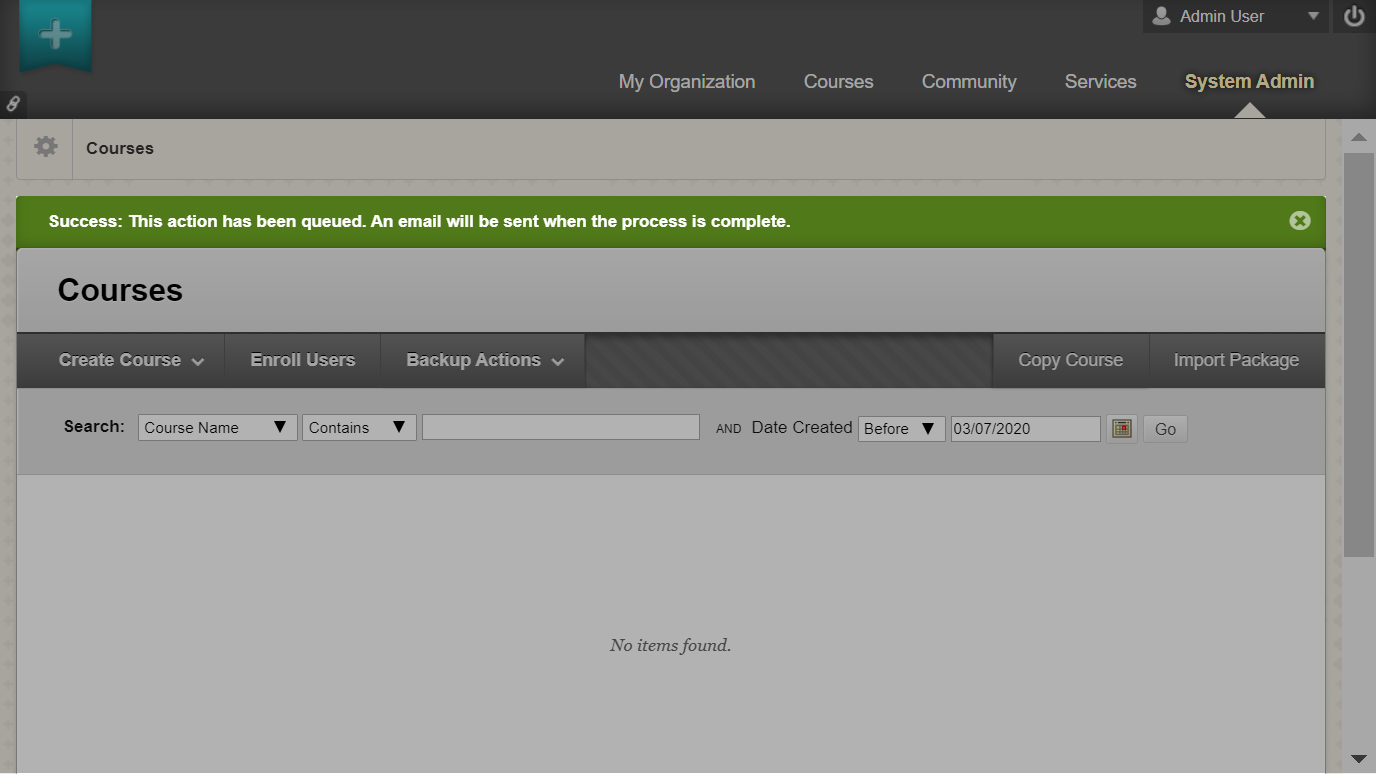Open the gear settings icon beside Courses breadcrumb
Viewport: 1376px width, 774px height.
[x=44, y=147]
